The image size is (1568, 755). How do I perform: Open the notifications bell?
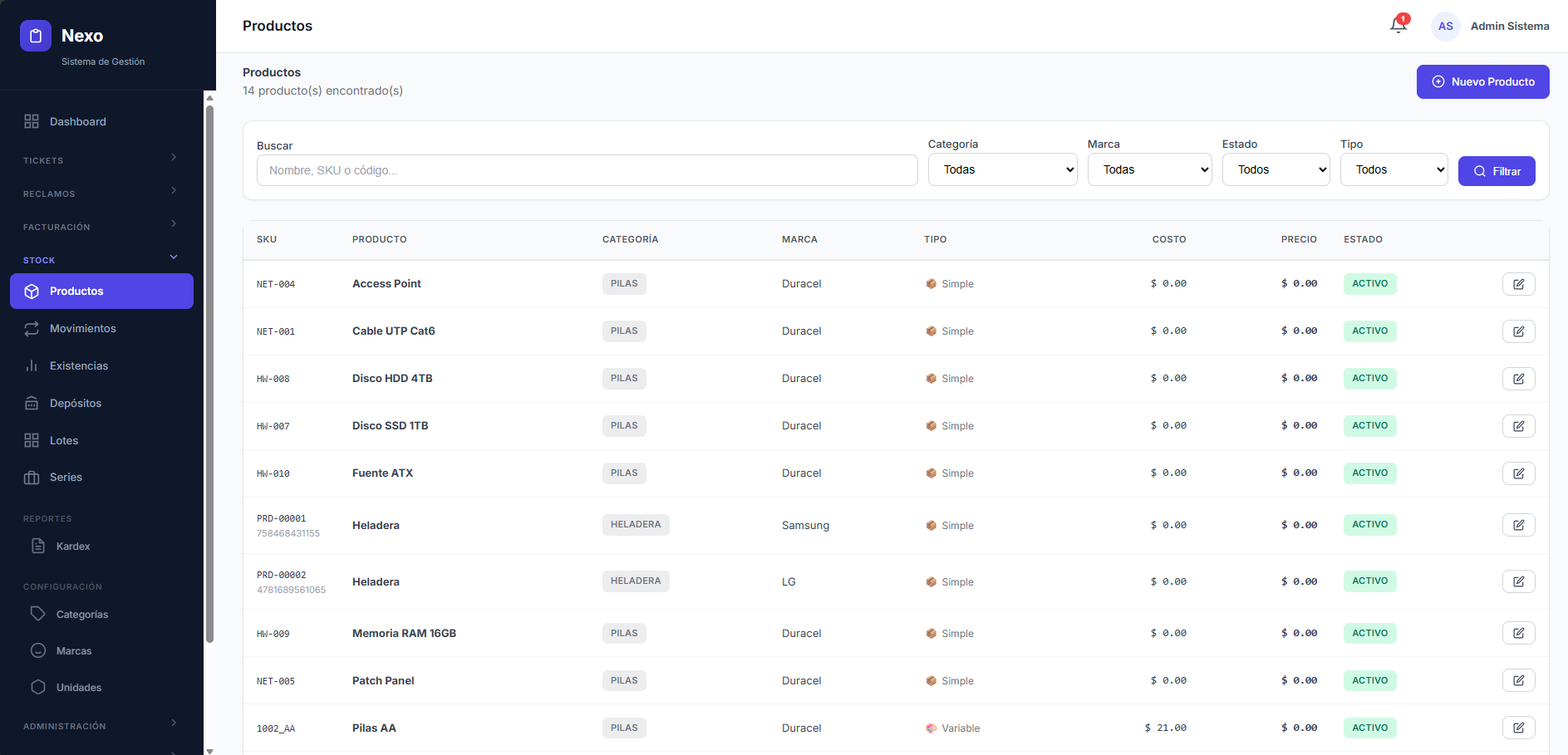pyautogui.click(x=1398, y=26)
